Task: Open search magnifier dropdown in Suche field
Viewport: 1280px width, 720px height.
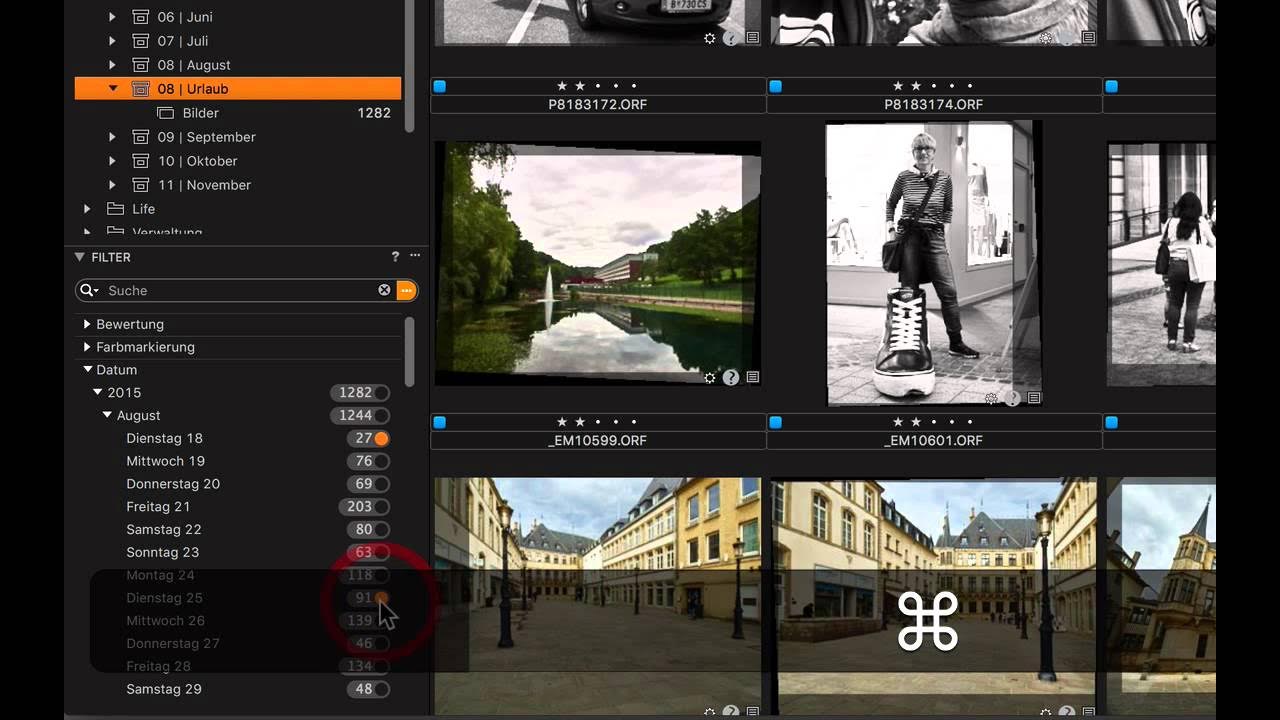Action: point(90,290)
